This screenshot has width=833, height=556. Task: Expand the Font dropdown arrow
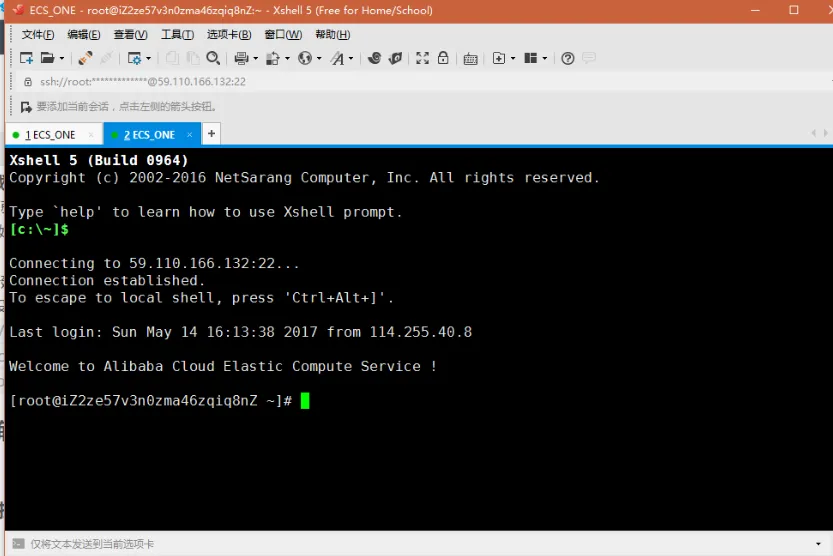[351, 58]
